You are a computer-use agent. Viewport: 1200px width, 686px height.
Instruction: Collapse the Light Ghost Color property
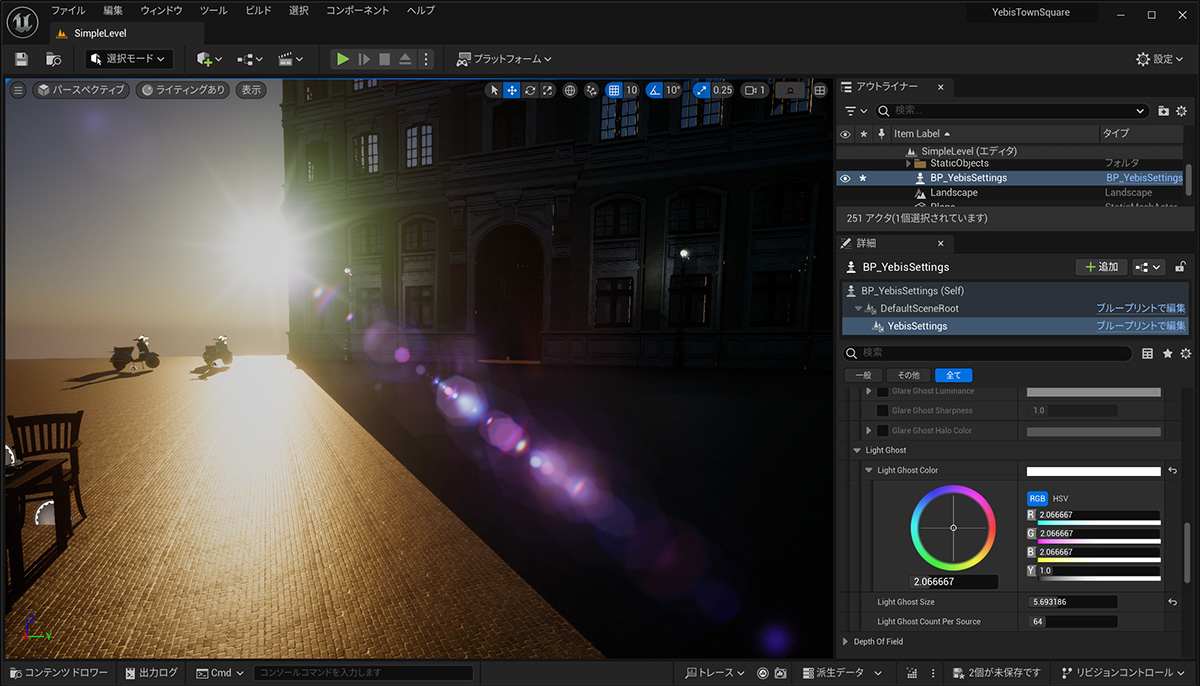[868, 470]
